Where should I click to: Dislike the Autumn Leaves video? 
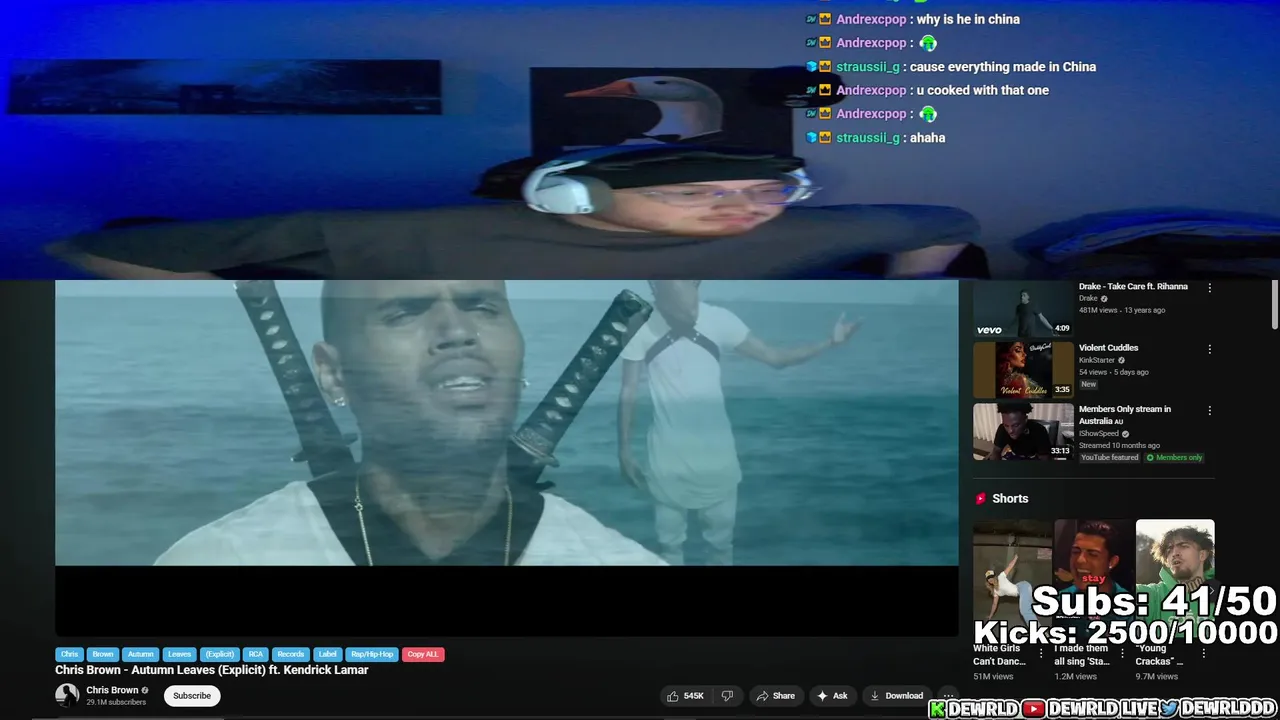[x=727, y=696]
